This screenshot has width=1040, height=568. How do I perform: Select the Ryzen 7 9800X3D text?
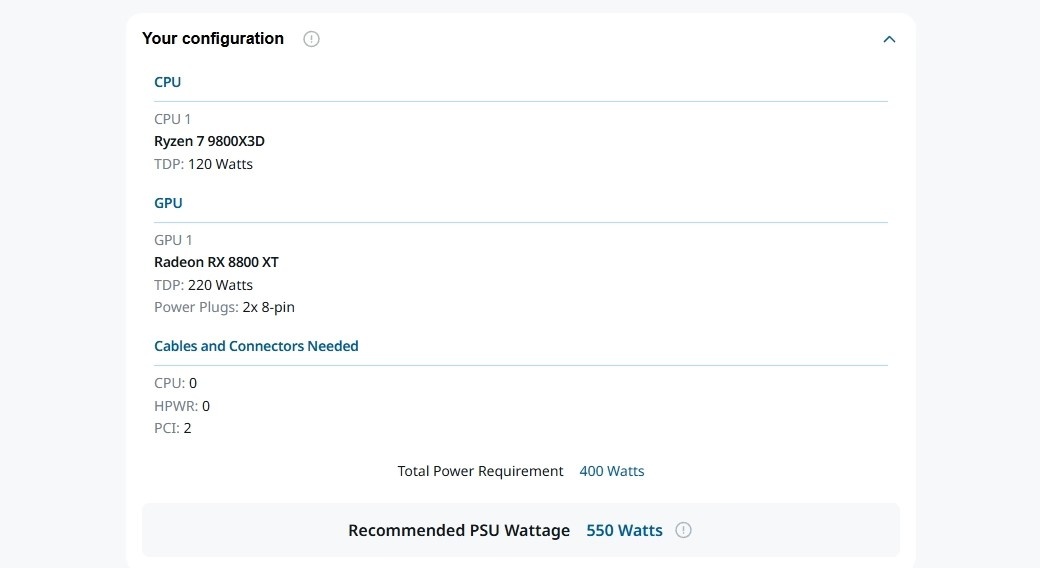click(x=209, y=141)
